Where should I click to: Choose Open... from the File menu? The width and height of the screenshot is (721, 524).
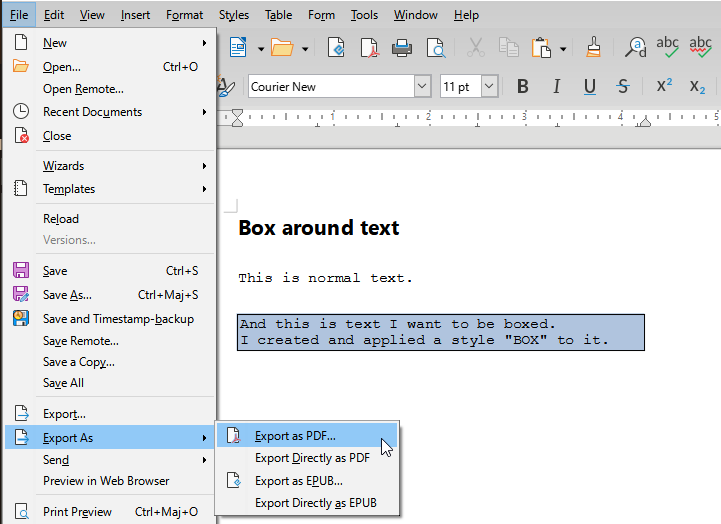pos(110,67)
